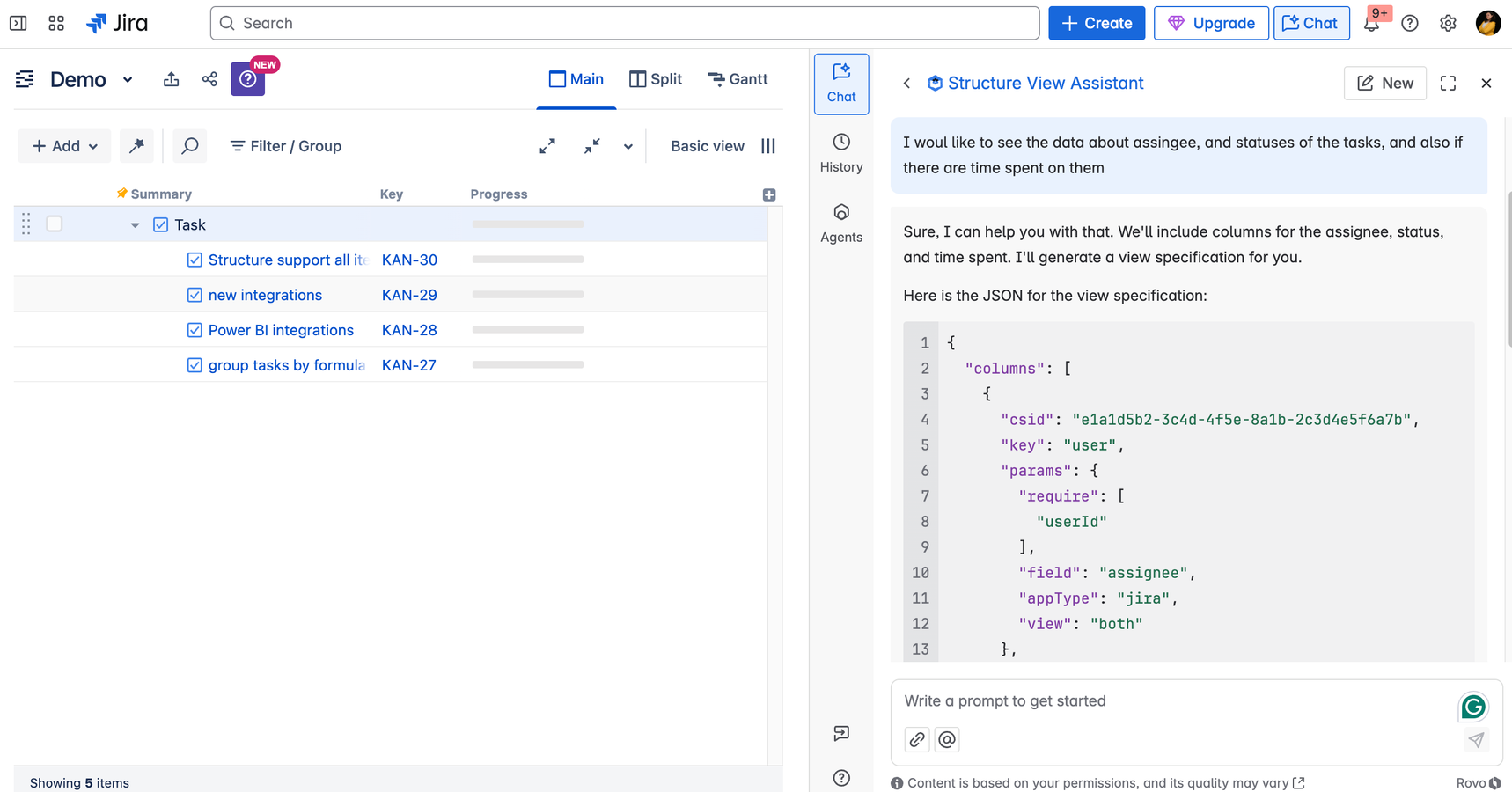Click the expand all arrows icon
This screenshot has width=1512, height=792.
click(x=547, y=146)
